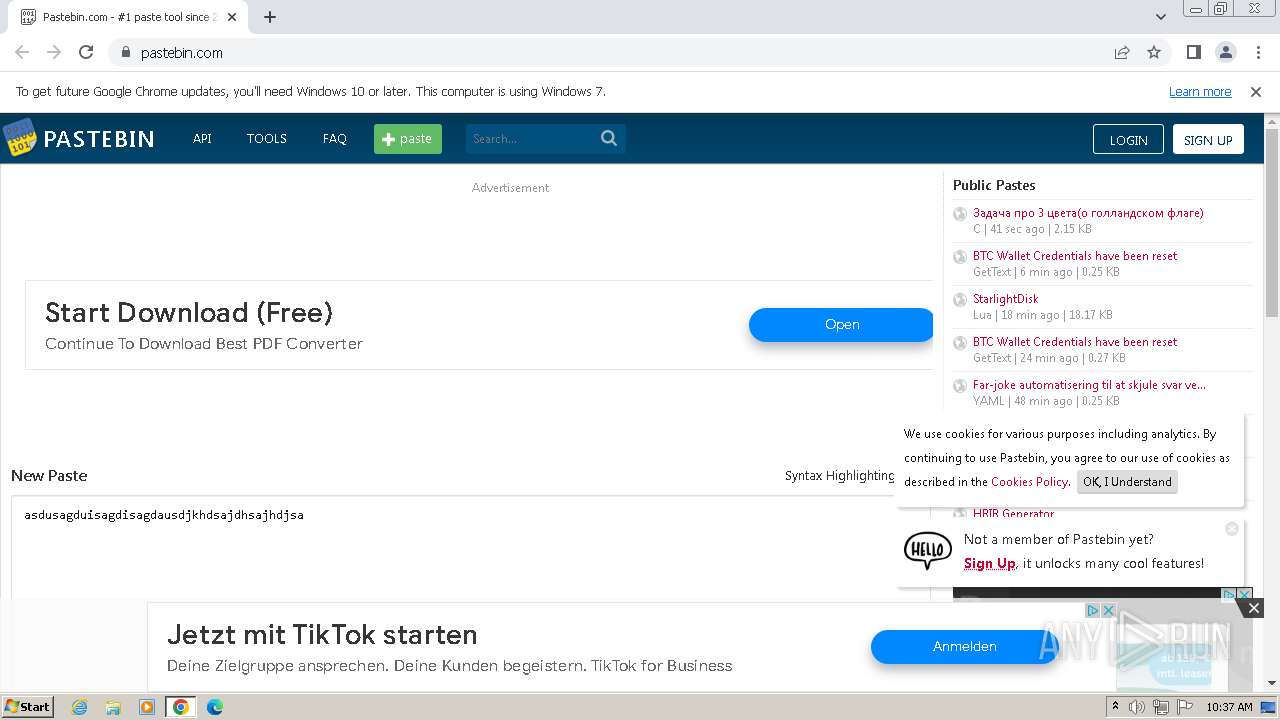The height and width of the screenshot is (720, 1280).
Task: Click the taskbar clock 10:37 AM
Action: coord(1229,707)
